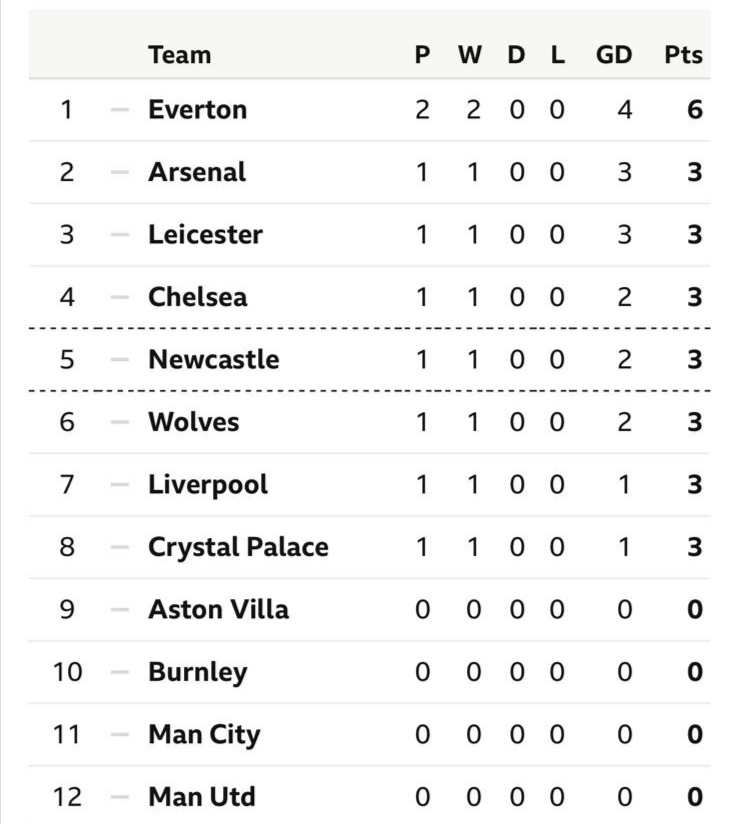This screenshot has width=738, height=824.
Task: Click Man Utd's position movement dash icon
Action: [119, 797]
